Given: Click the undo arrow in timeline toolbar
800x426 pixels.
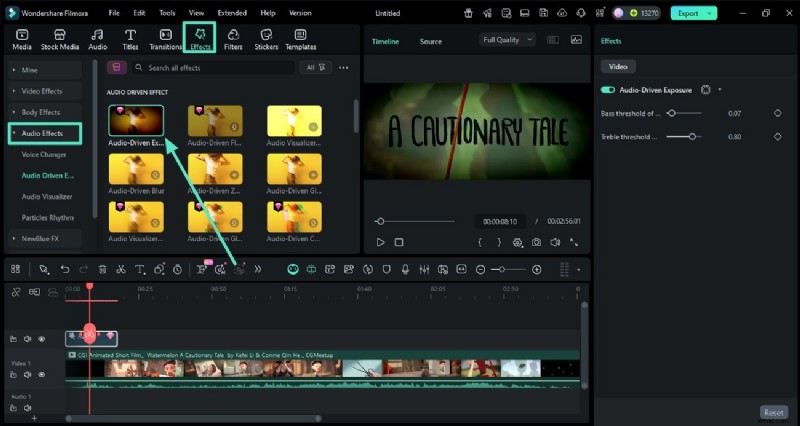Looking at the screenshot, I should [65, 269].
